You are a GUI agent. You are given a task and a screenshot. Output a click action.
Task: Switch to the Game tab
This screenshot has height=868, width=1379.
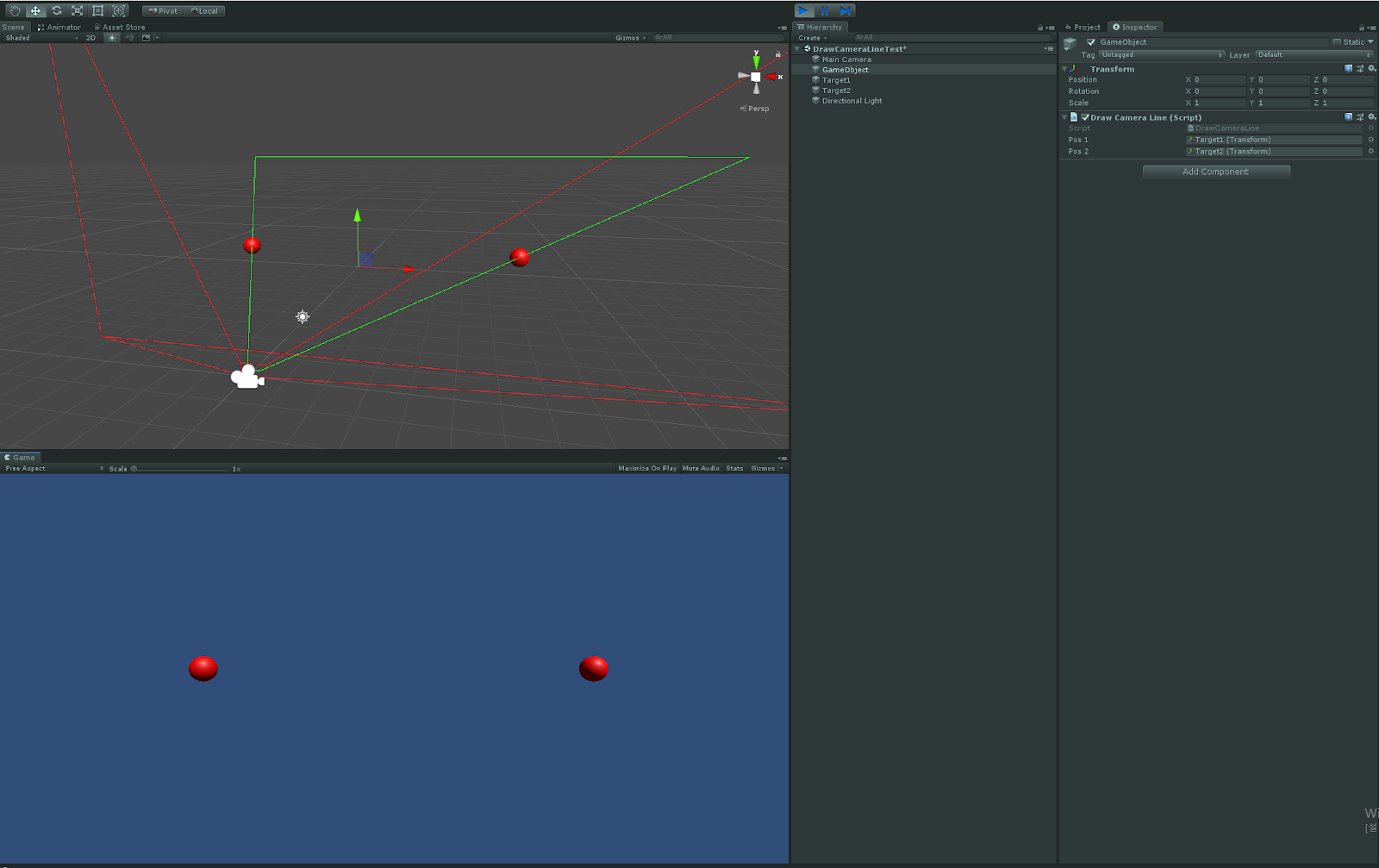pos(22,457)
